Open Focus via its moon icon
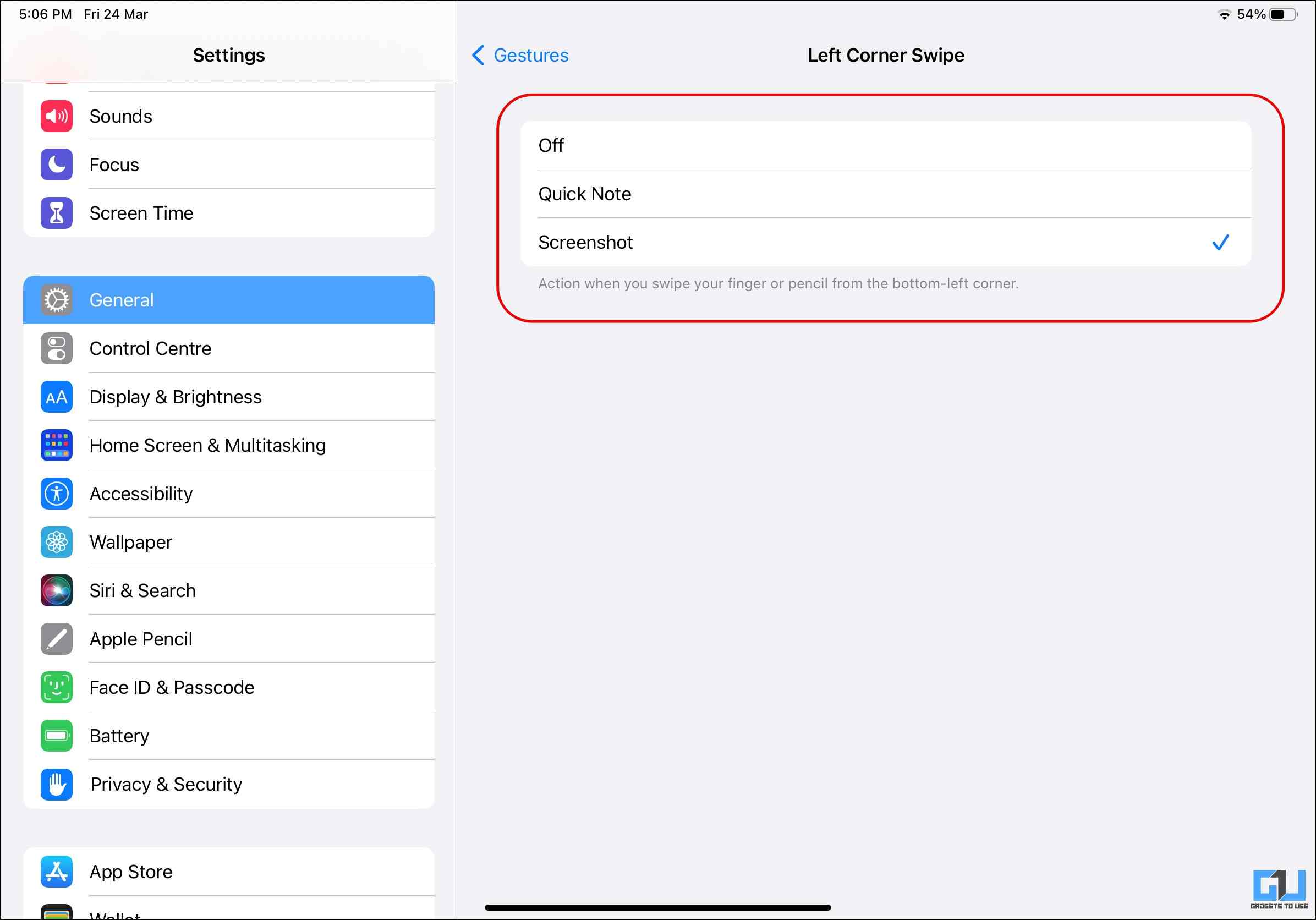This screenshot has width=1316, height=920. tap(56, 165)
